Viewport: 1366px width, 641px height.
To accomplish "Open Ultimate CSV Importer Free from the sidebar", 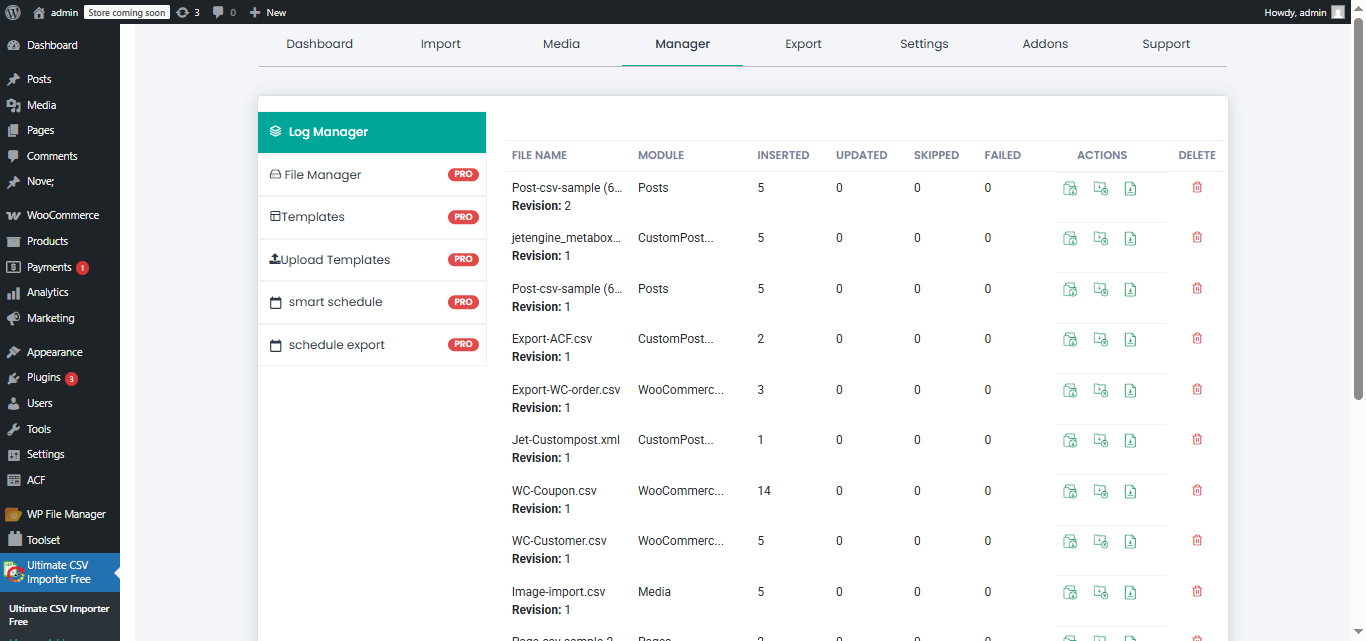I will [x=60, y=572].
